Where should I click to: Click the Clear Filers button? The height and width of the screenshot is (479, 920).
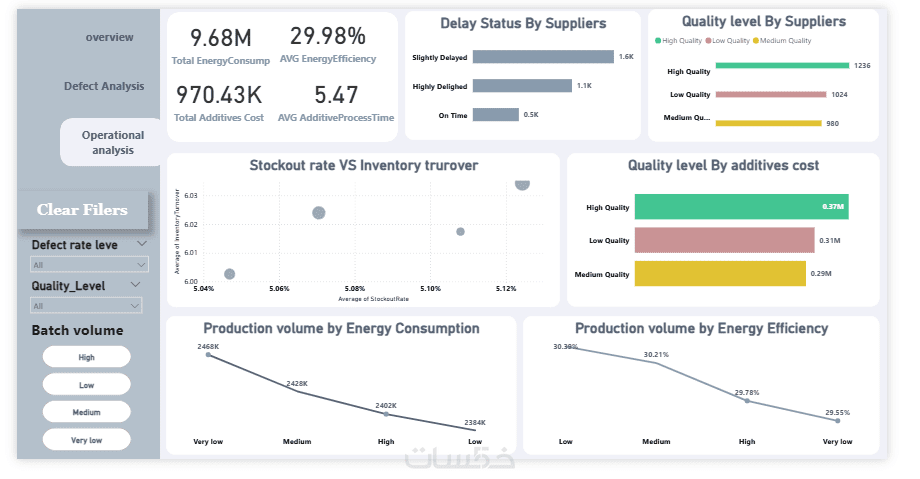click(x=82, y=210)
